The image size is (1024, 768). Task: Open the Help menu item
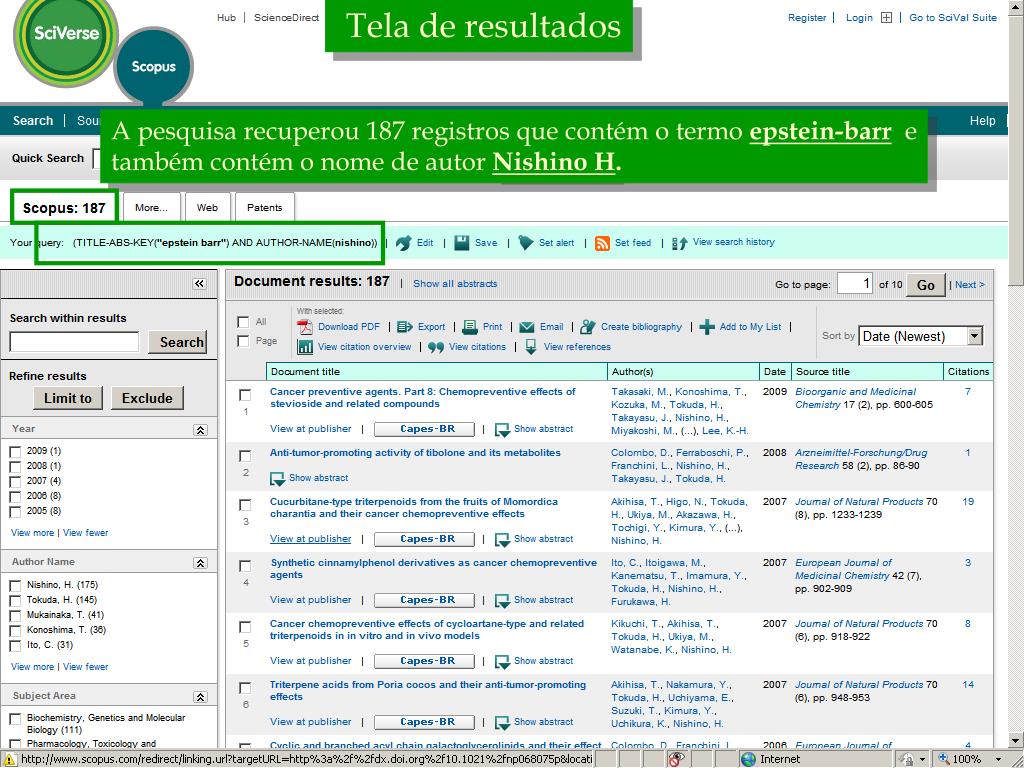(982, 121)
